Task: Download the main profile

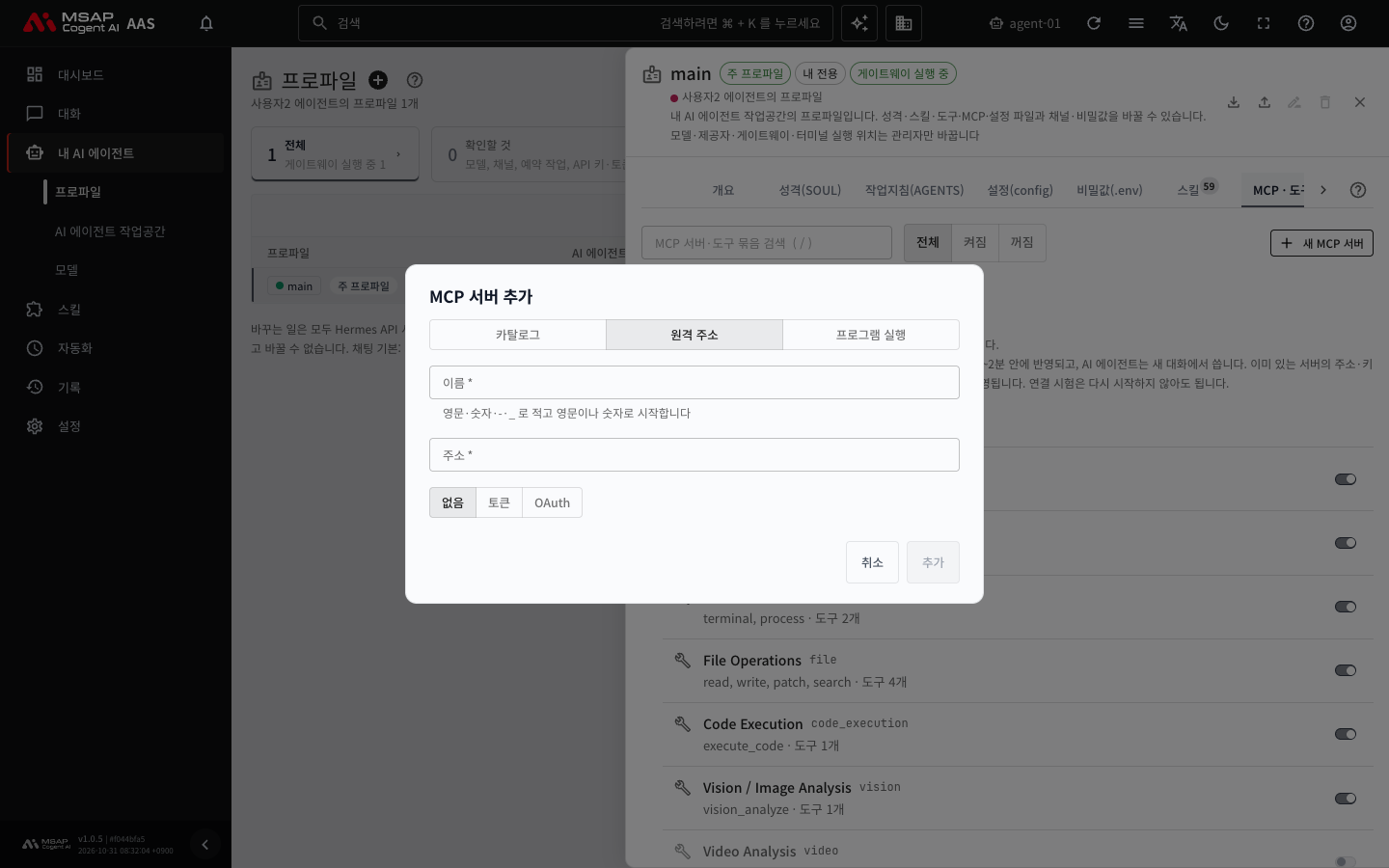Action: tap(1234, 102)
